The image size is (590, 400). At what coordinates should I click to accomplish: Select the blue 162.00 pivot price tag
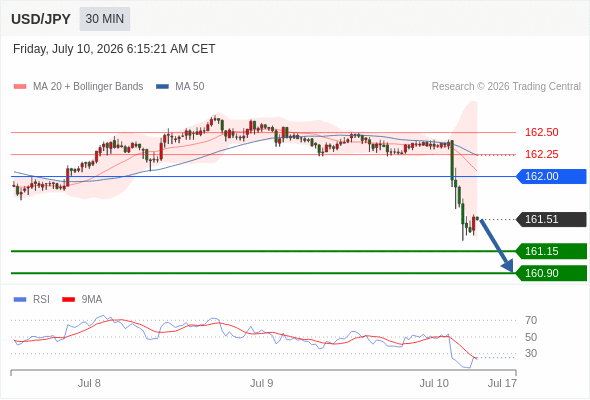551,176
